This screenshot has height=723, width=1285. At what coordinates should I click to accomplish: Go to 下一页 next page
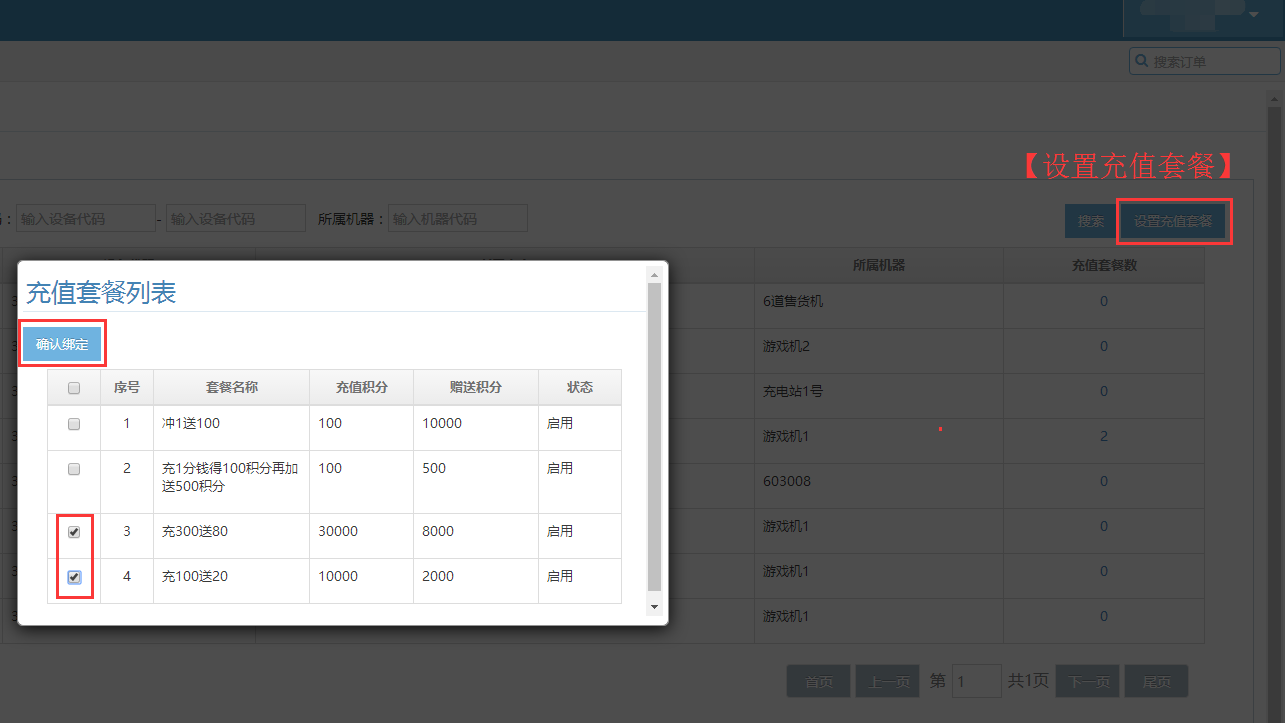coord(1088,682)
